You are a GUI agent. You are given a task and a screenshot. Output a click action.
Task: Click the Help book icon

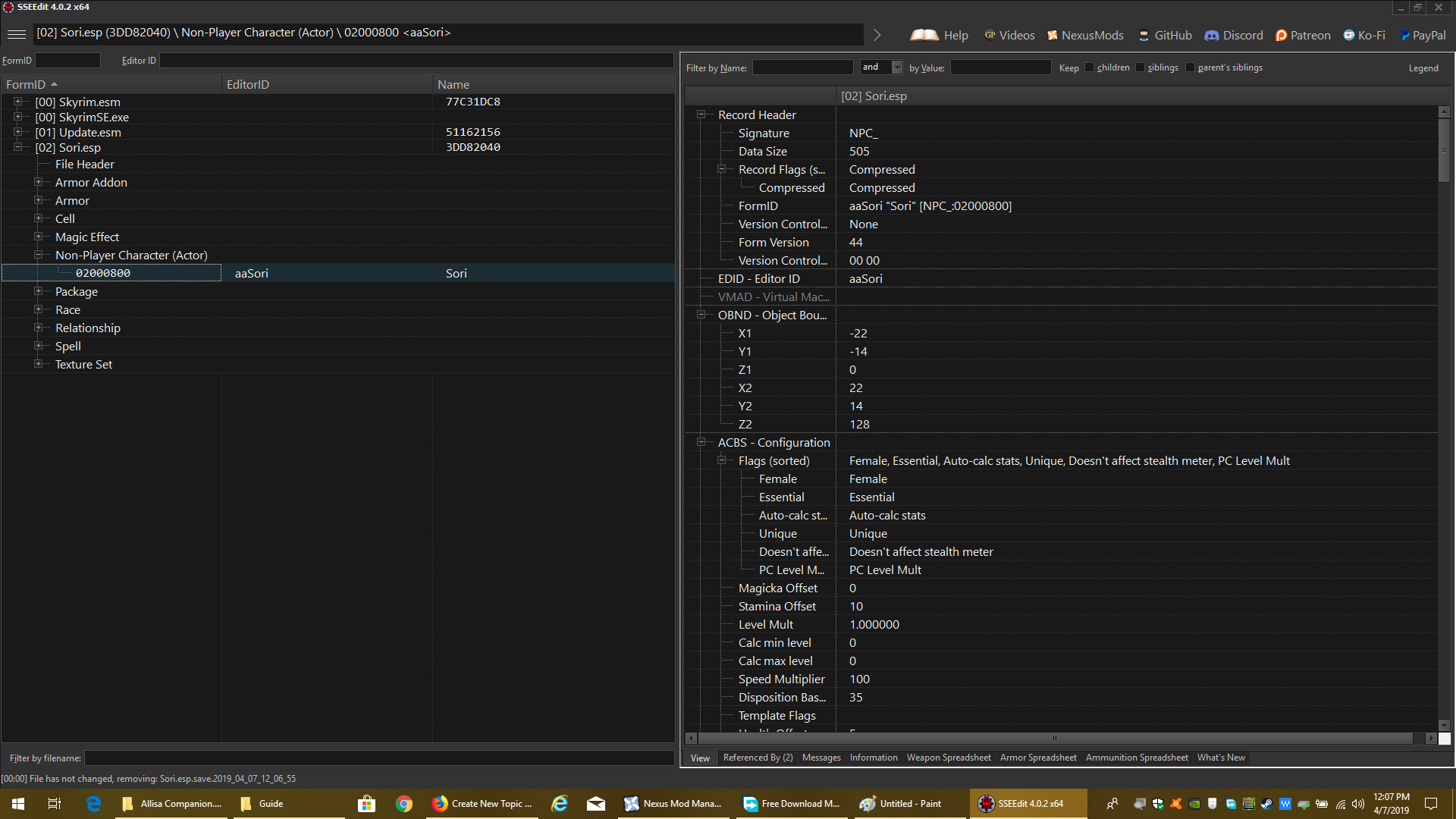[x=924, y=35]
